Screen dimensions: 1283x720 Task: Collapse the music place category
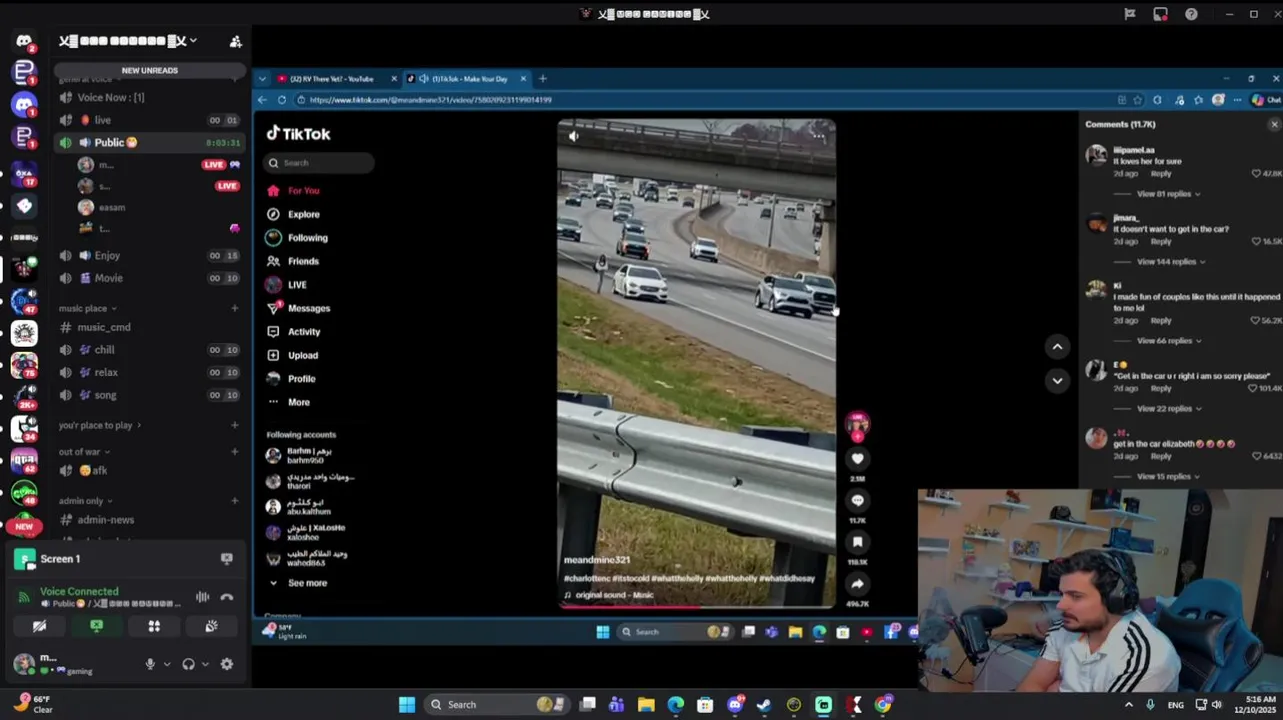(x=88, y=308)
